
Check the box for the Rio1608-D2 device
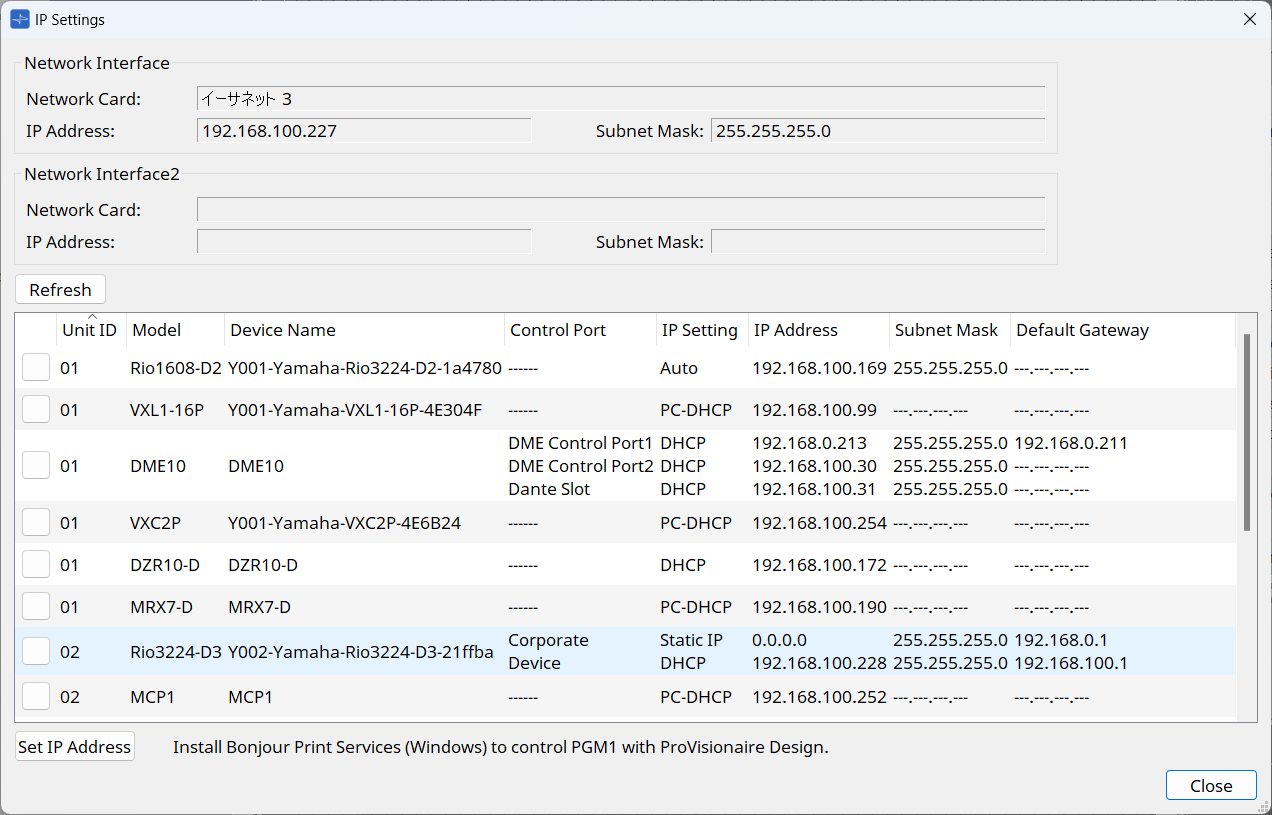point(36,368)
